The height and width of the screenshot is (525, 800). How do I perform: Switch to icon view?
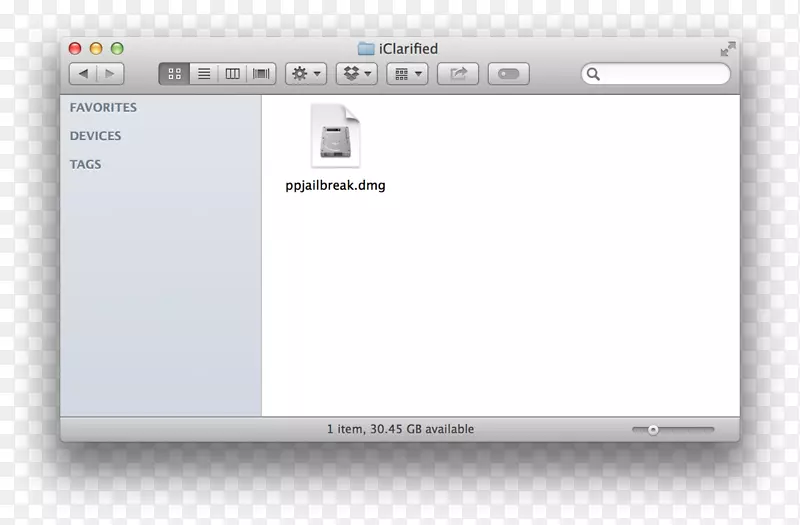coord(174,74)
